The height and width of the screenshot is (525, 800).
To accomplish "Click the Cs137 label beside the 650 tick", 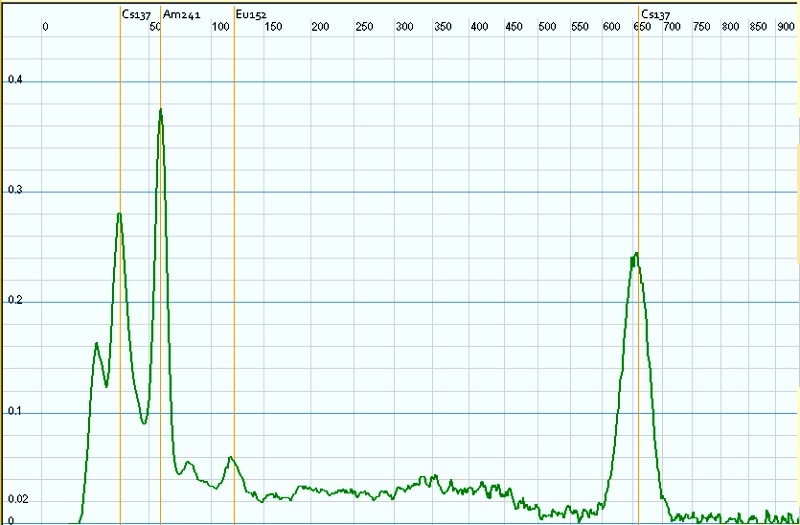I will click(656, 15).
